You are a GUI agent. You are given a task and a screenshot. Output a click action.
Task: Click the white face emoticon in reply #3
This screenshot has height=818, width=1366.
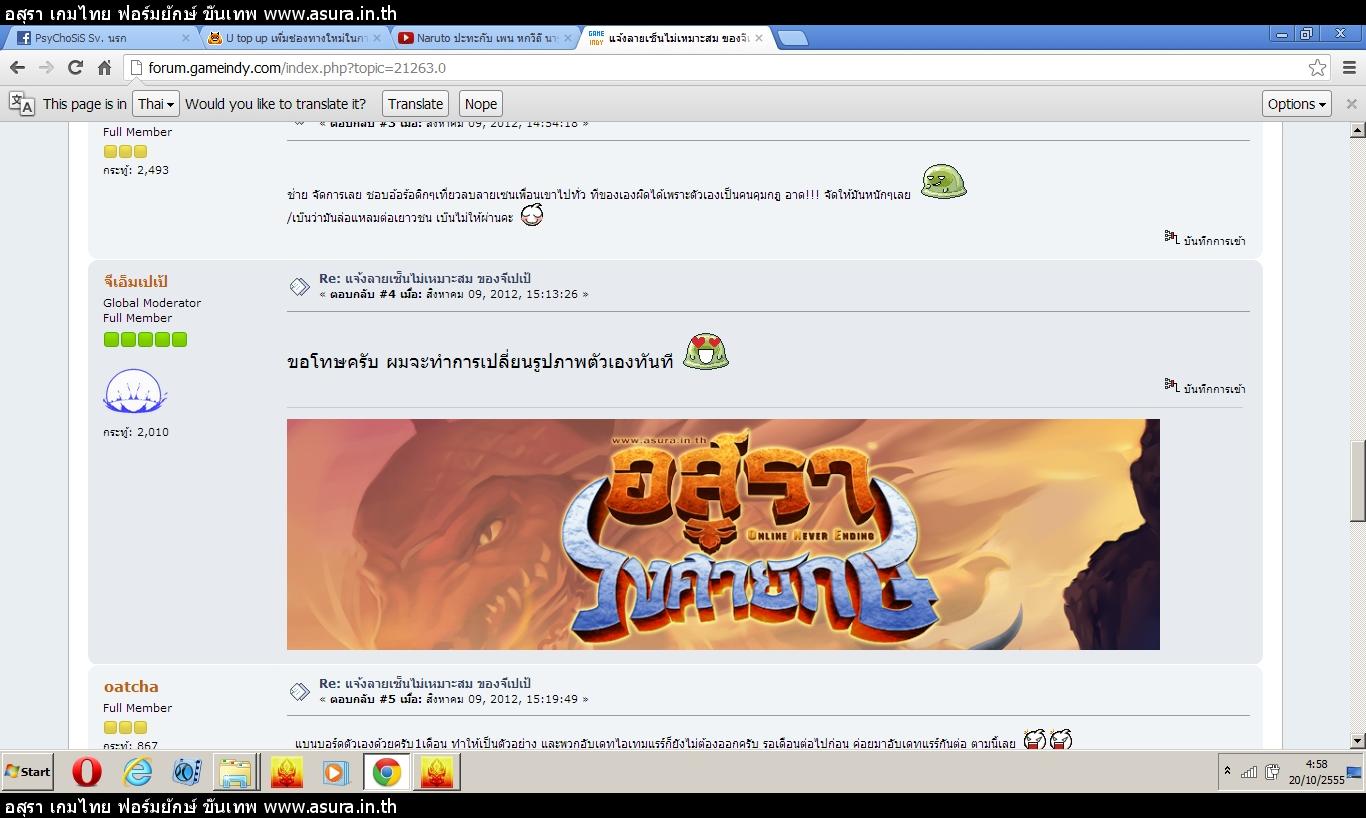click(532, 214)
